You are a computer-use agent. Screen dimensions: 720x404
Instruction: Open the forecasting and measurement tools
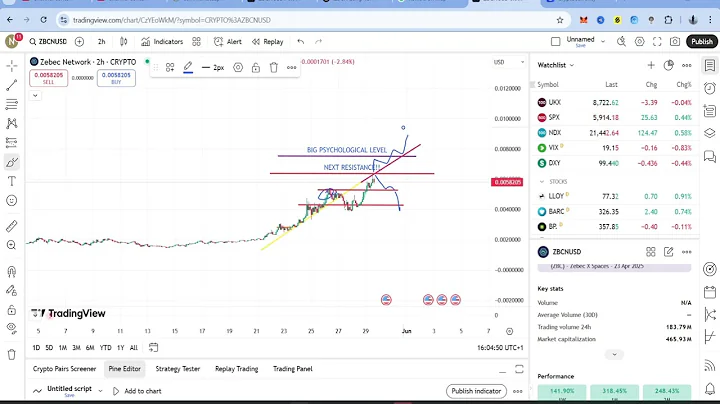click(12, 142)
